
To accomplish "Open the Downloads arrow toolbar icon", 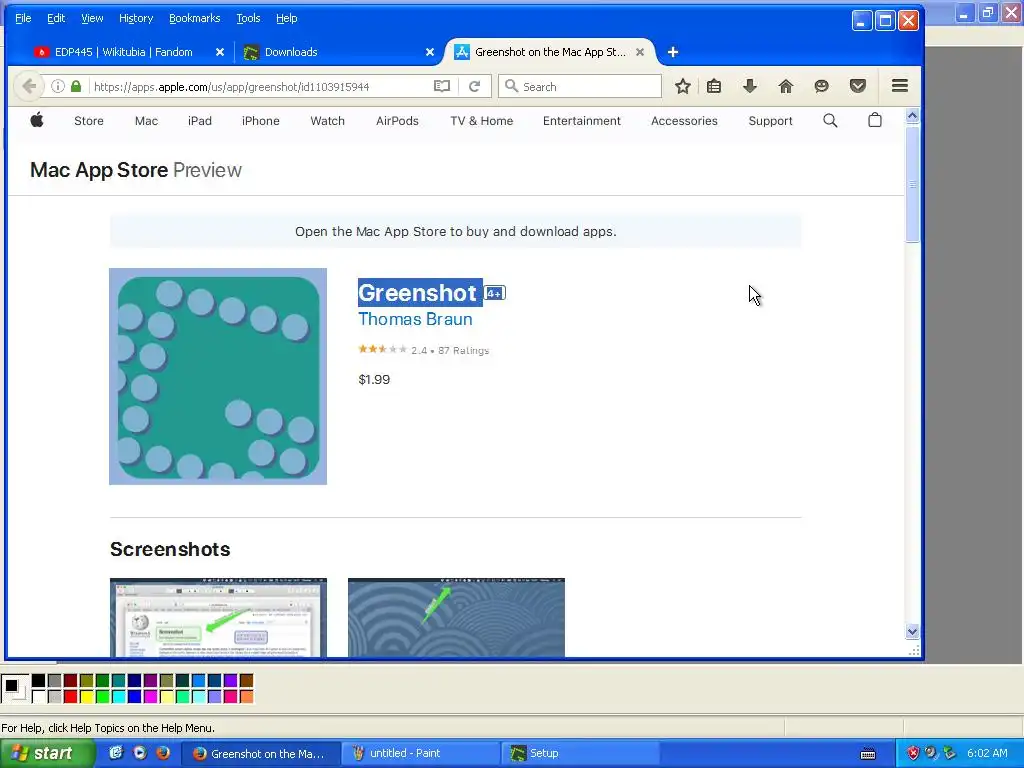I will tap(750, 86).
